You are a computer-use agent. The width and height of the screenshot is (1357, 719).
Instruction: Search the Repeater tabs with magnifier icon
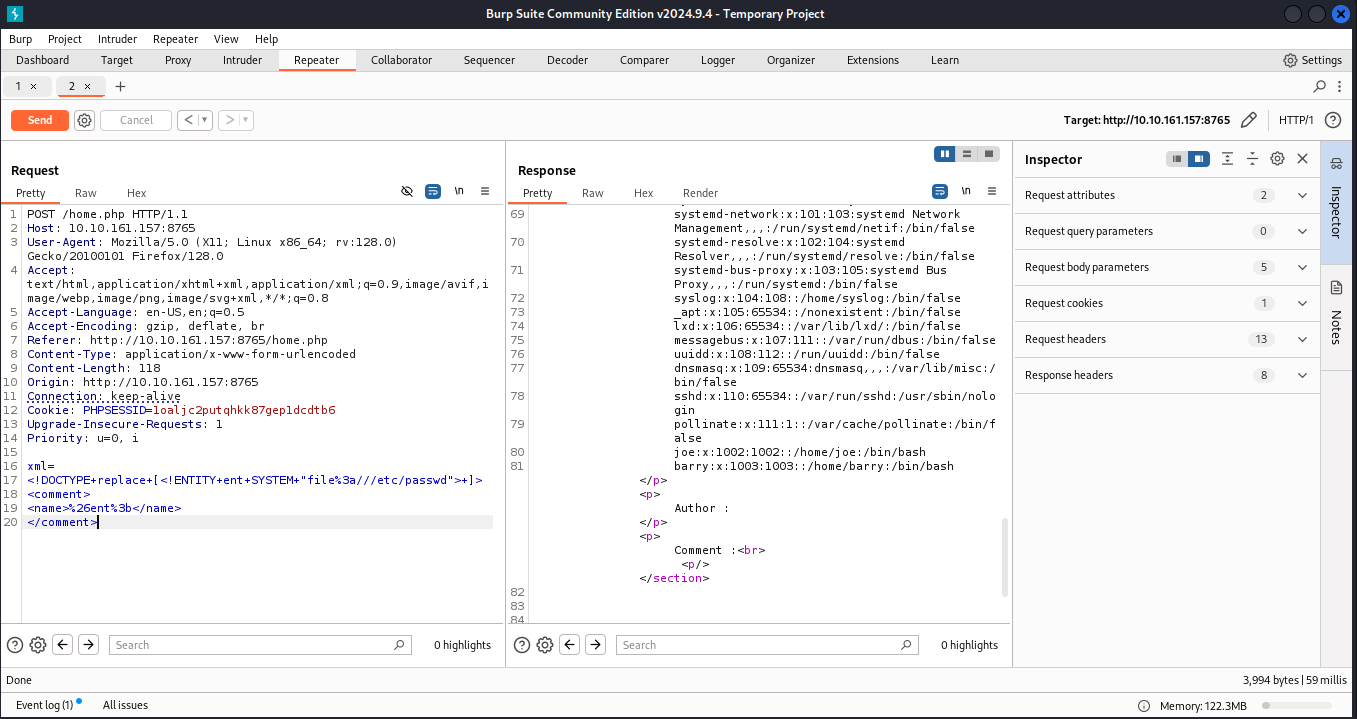(1320, 86)
